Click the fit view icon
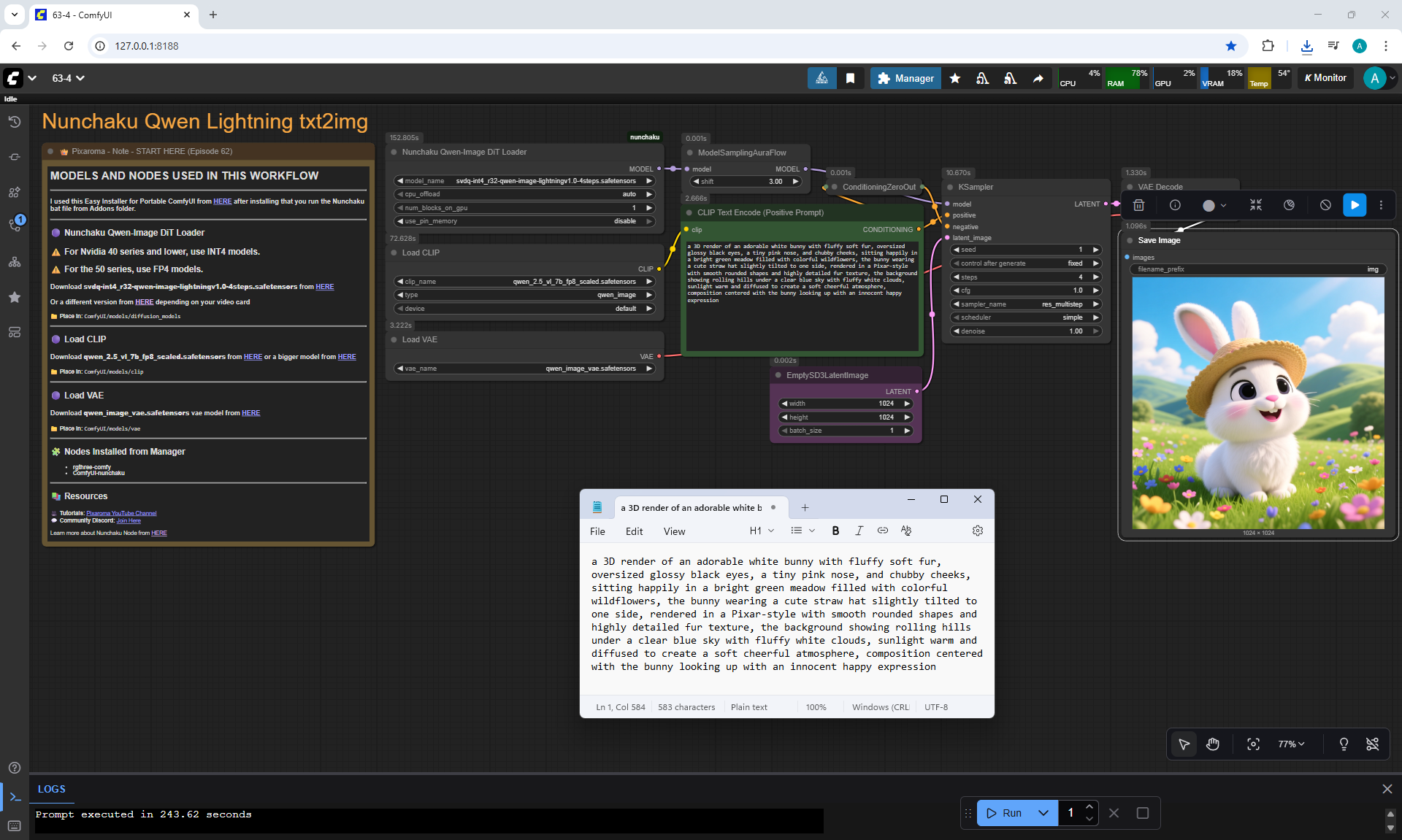The image size is (1402, 840). click(x=1253, y=744)
